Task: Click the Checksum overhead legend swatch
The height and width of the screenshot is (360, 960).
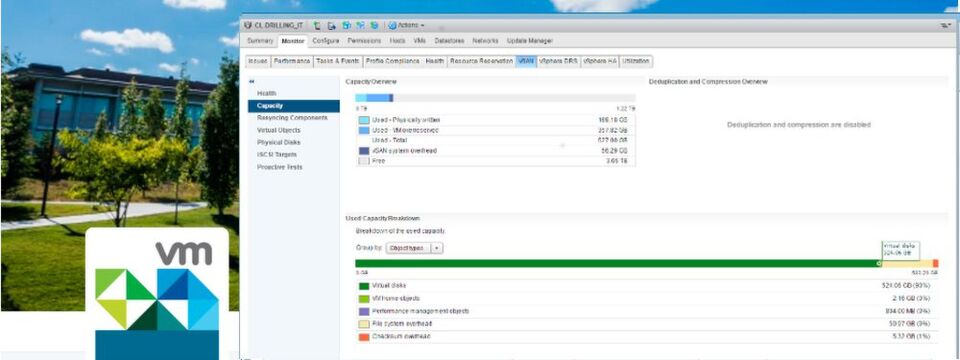Action: point(364,337)
